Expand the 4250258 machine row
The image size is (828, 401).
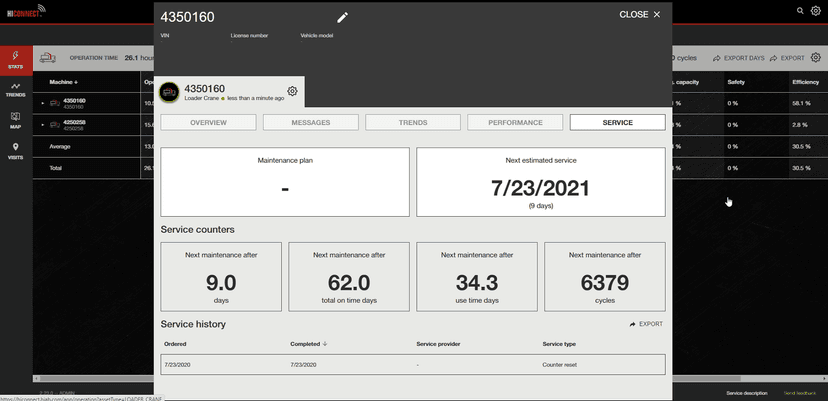click(x=42, y=125)
